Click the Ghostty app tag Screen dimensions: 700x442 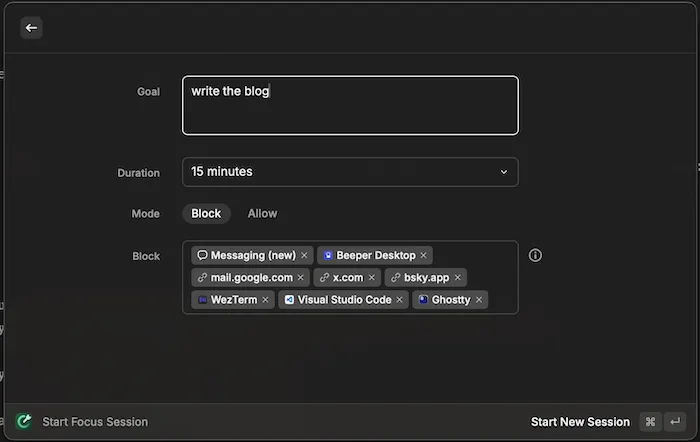(444, 299)
